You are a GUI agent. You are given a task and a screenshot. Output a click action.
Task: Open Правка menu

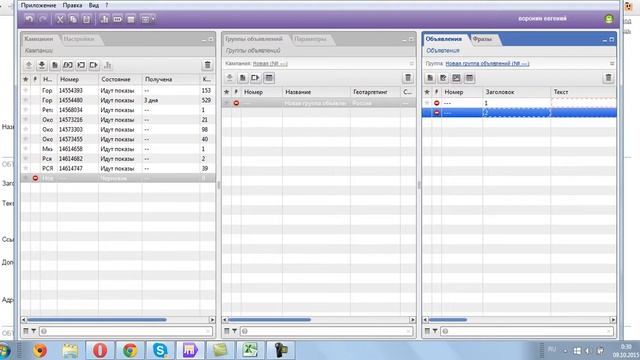coord(72,5)
